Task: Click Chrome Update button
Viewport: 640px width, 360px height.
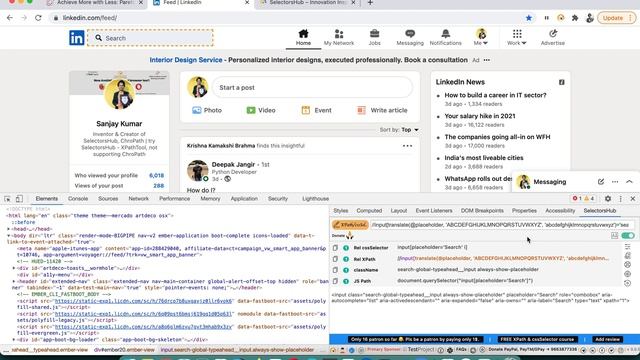Action: [616, 18]
